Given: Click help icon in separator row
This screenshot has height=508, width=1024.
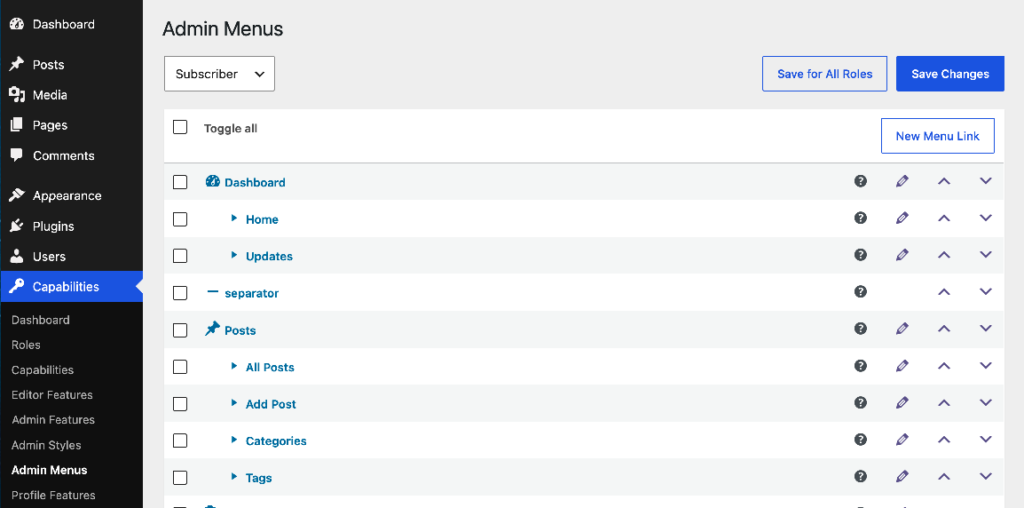Looking at the screenshot, I should tap(860, 291).
